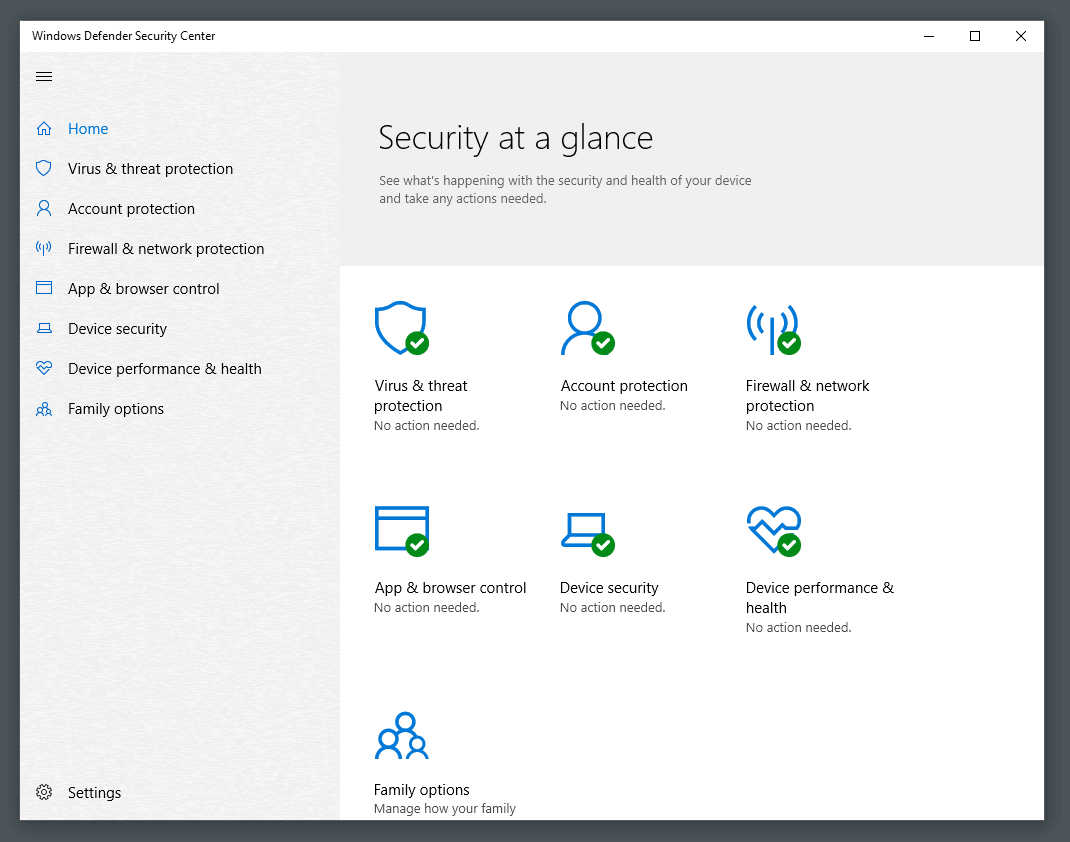Select Account protection in the sidebar

131,209
